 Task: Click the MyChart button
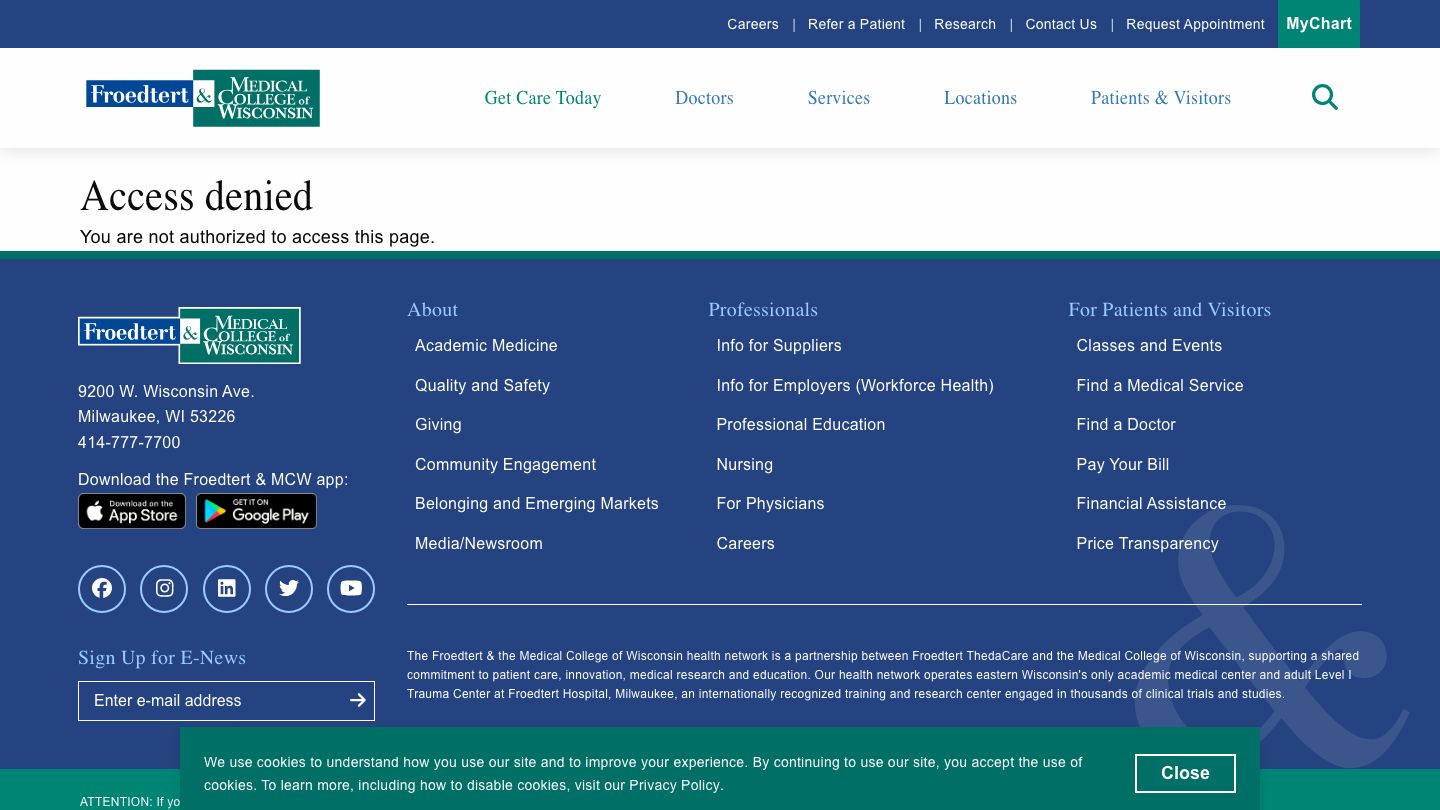tap(1318, 24)
